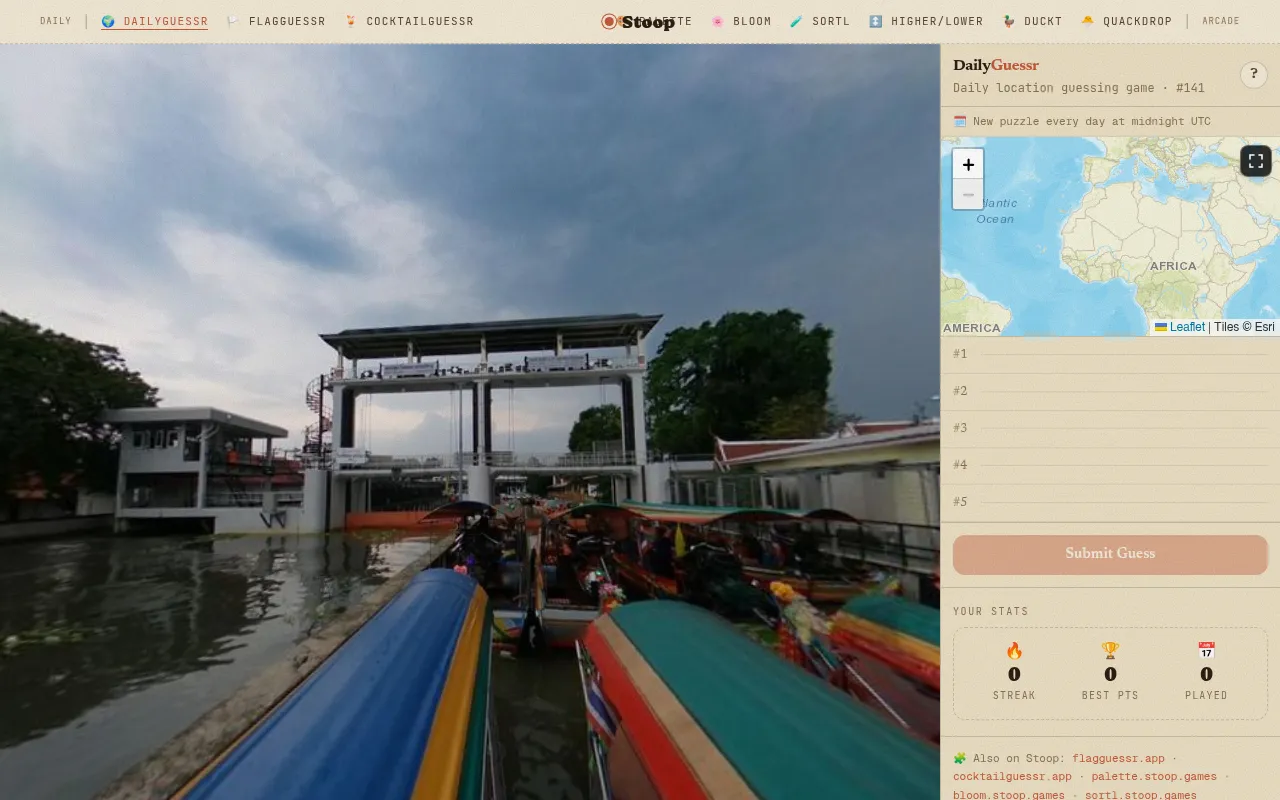The height and width of the screenshot is (800, 1280).
Task: Click the duck icon beside Duckt
Action: [1009, 21]
